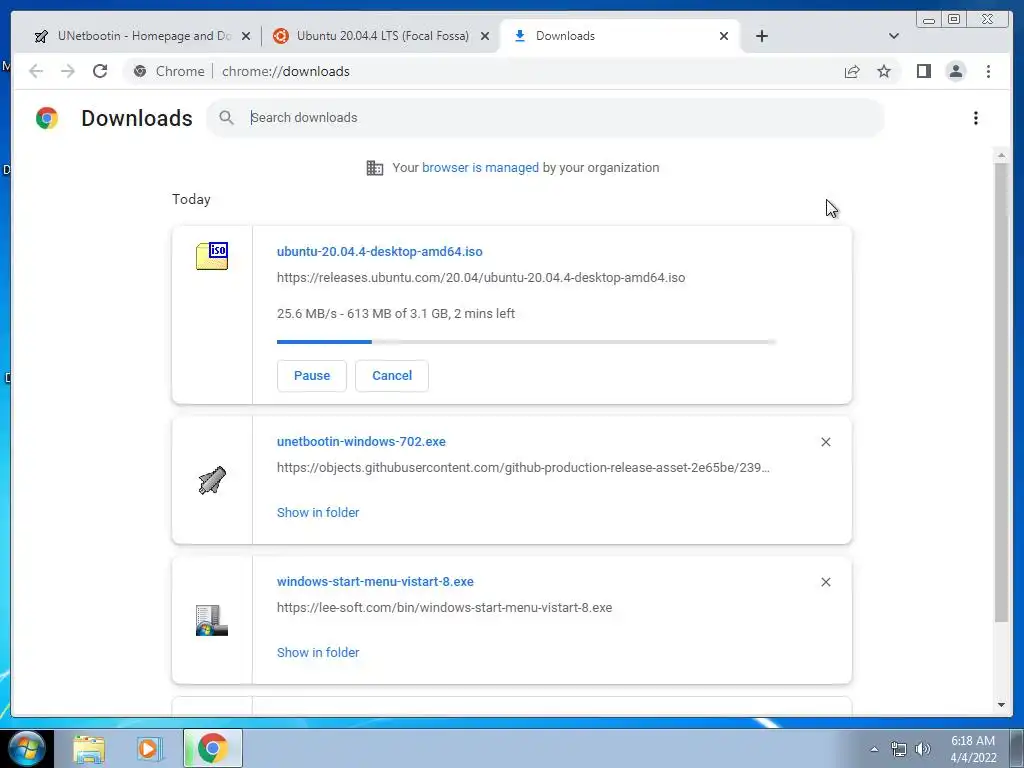The image size is (1024, 768).
Task: Open the volume icon in system tray
Action: (923, 749)
